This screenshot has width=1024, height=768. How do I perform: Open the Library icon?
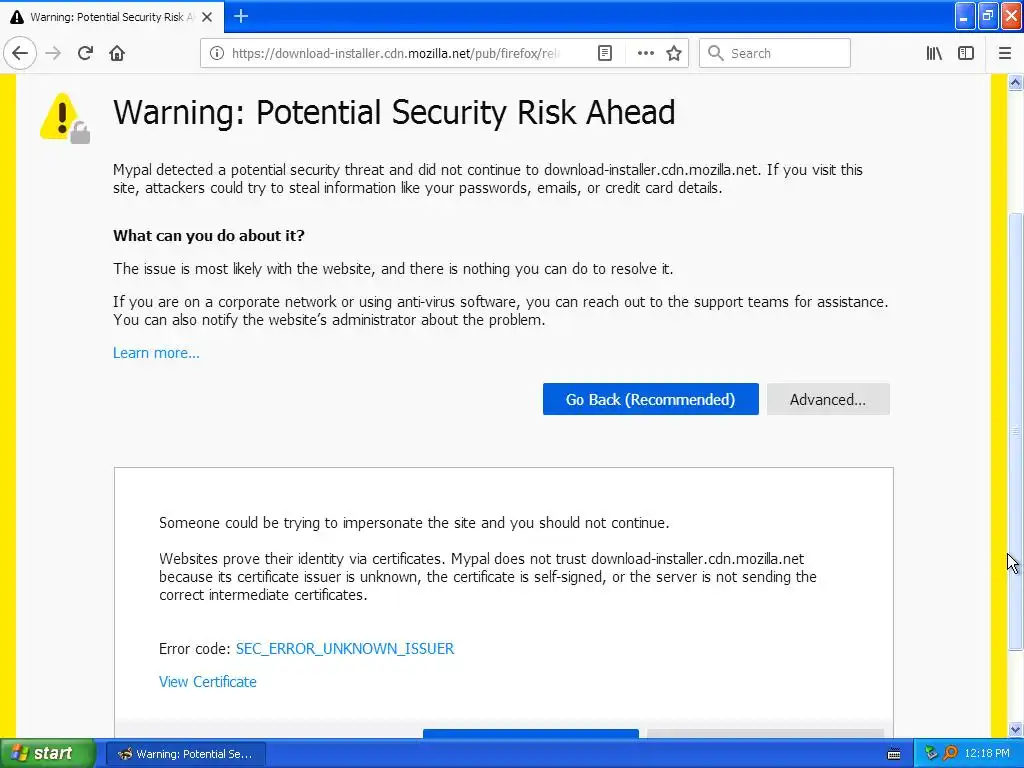tap(934, 53)
